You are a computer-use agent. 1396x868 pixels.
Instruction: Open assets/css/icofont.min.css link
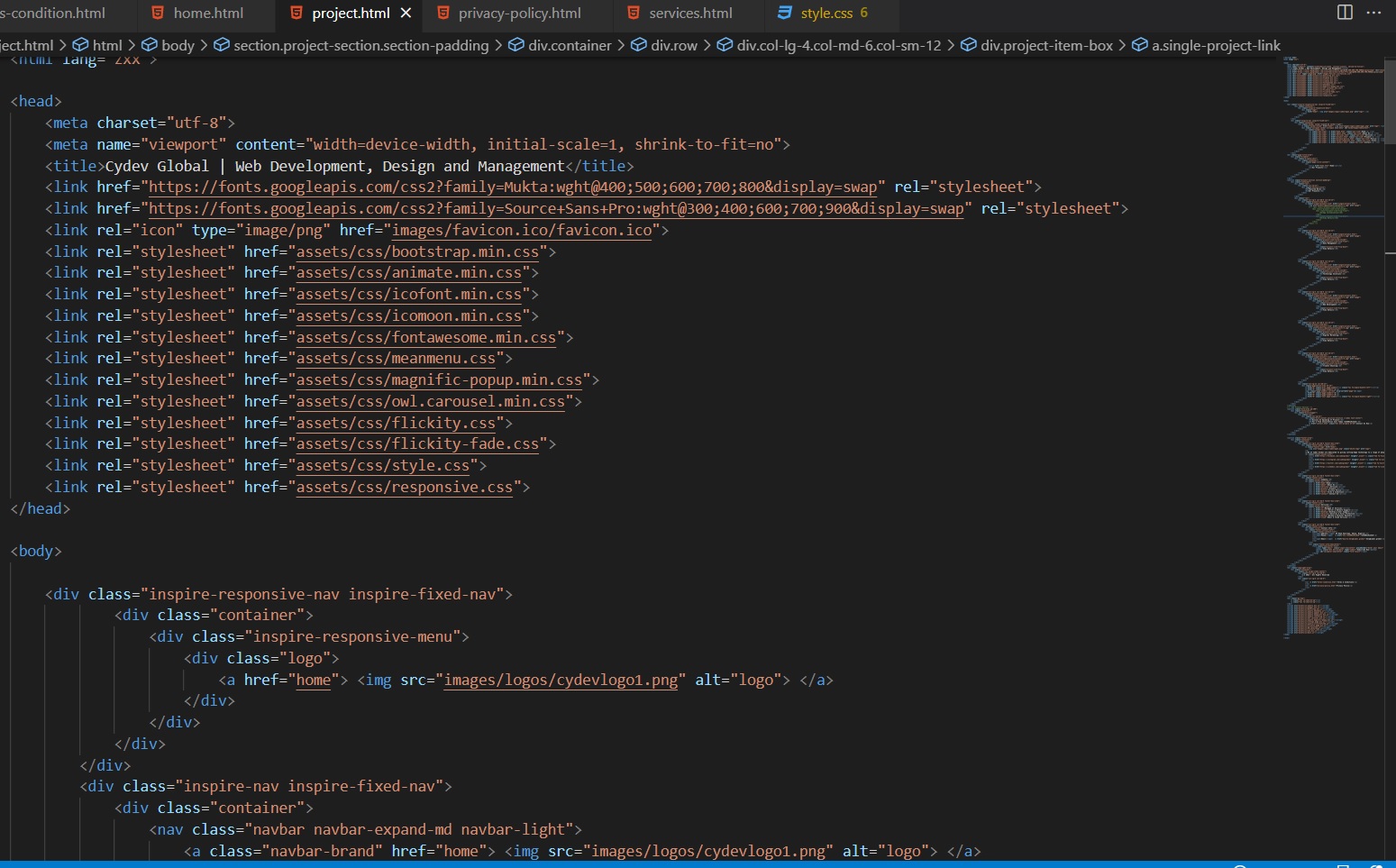click(409, 295)
